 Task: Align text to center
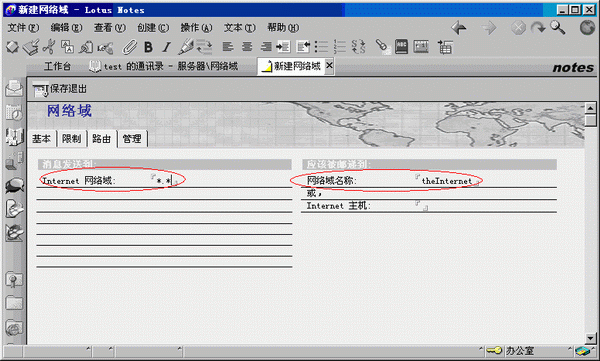pos(247,47)
